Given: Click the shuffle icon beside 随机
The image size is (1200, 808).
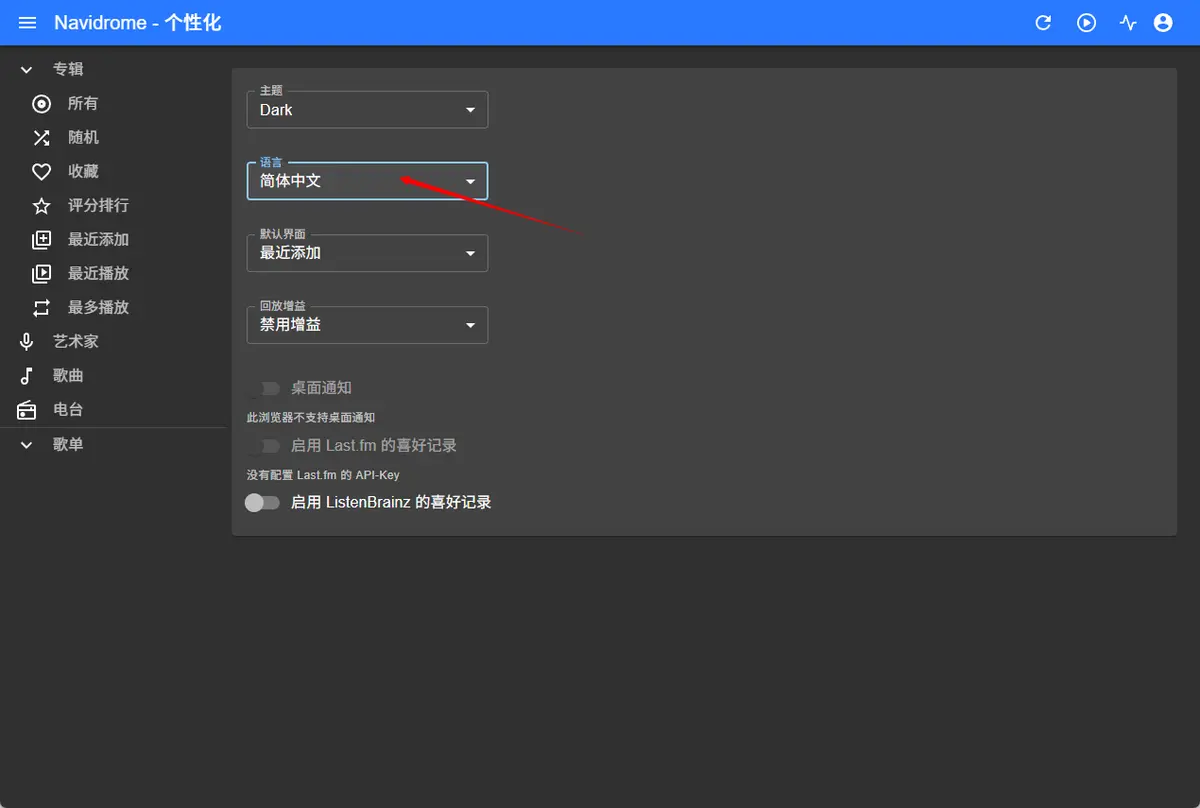Looking at the screenshot, I should (x=41, y=138).
